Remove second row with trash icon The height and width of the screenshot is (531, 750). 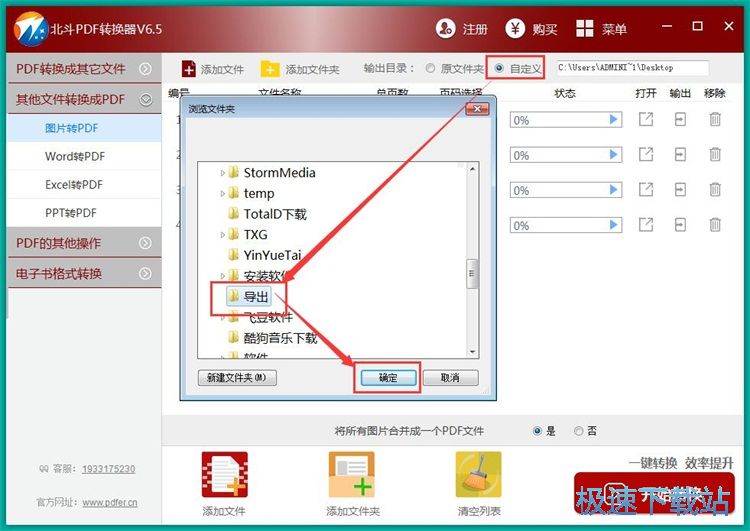pos(715,155)
